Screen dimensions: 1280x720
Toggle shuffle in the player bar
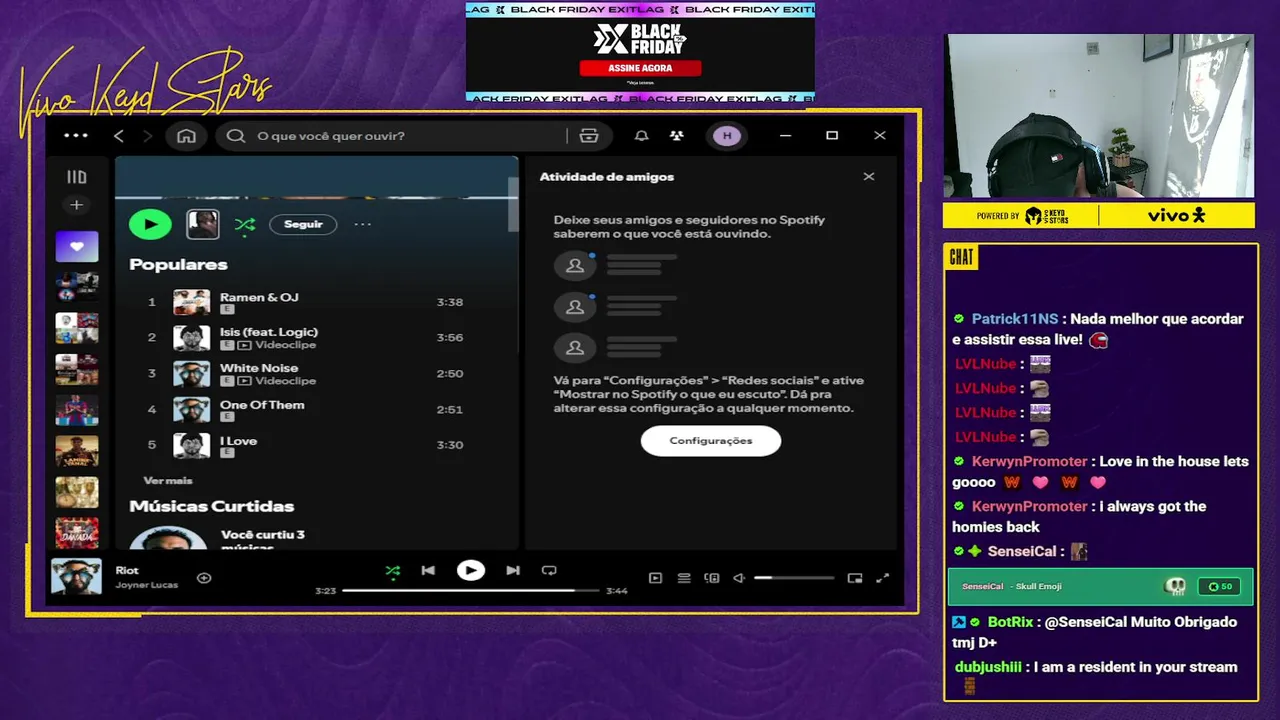pos(393,571)
